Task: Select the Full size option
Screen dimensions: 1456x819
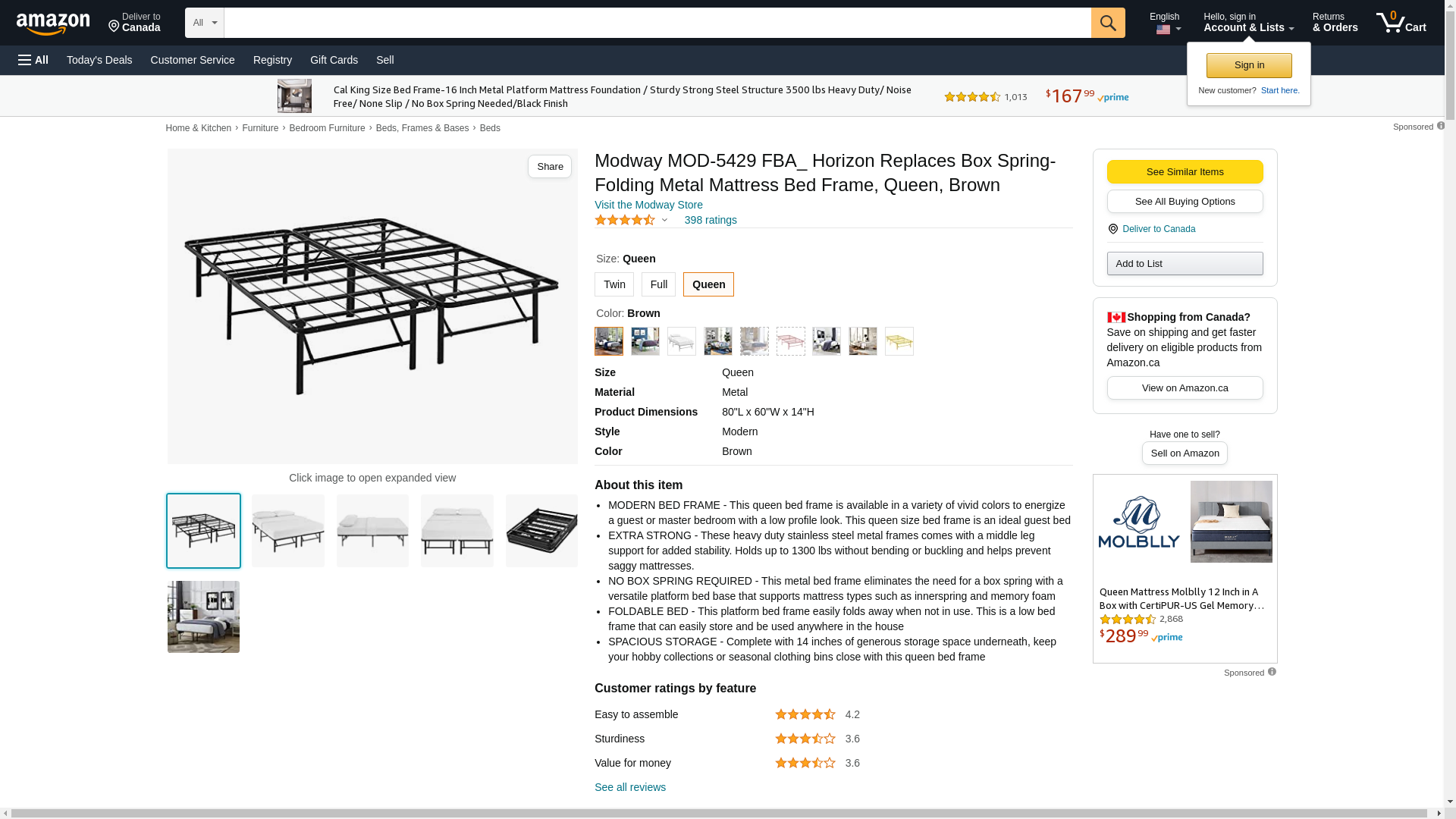Action: [x=658, y=284]
